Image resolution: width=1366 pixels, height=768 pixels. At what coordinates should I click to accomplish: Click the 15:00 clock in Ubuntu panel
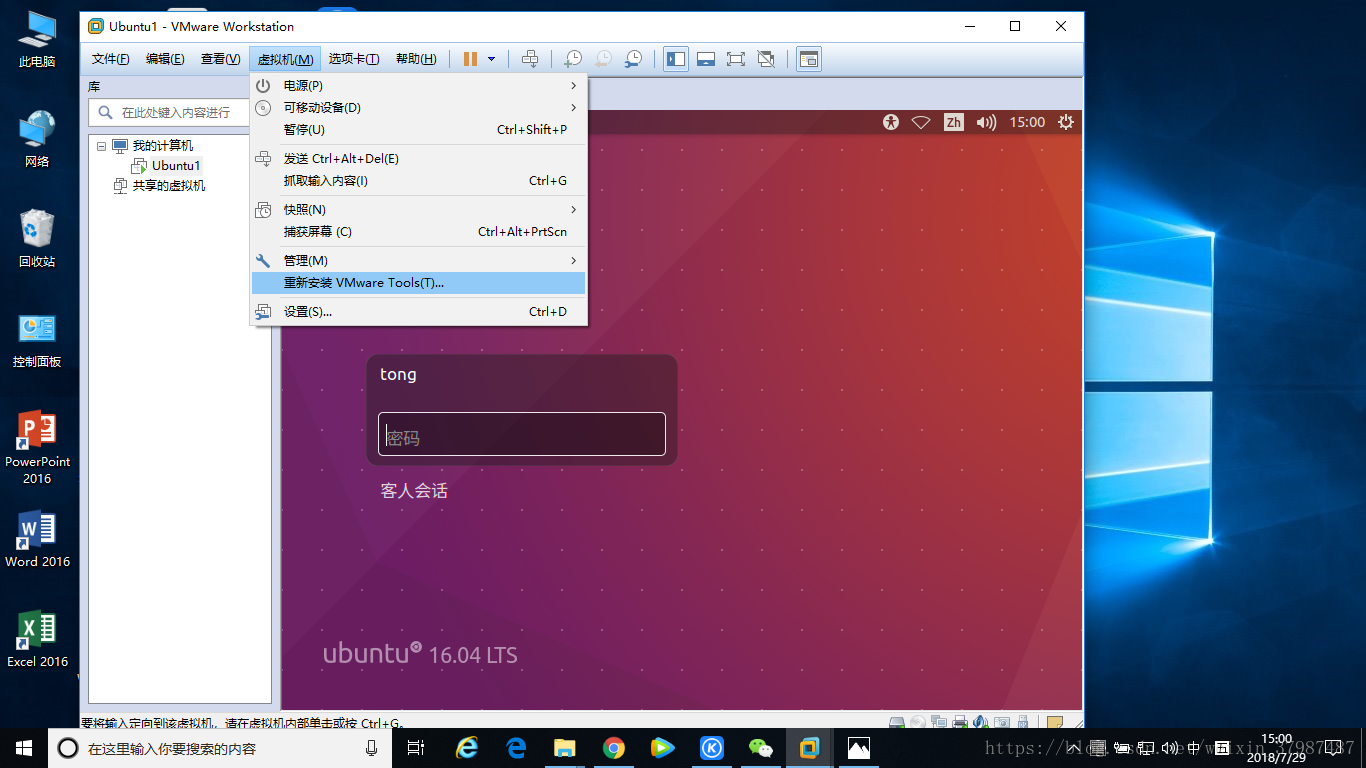pyautogui.click(x=1027, y=122)
